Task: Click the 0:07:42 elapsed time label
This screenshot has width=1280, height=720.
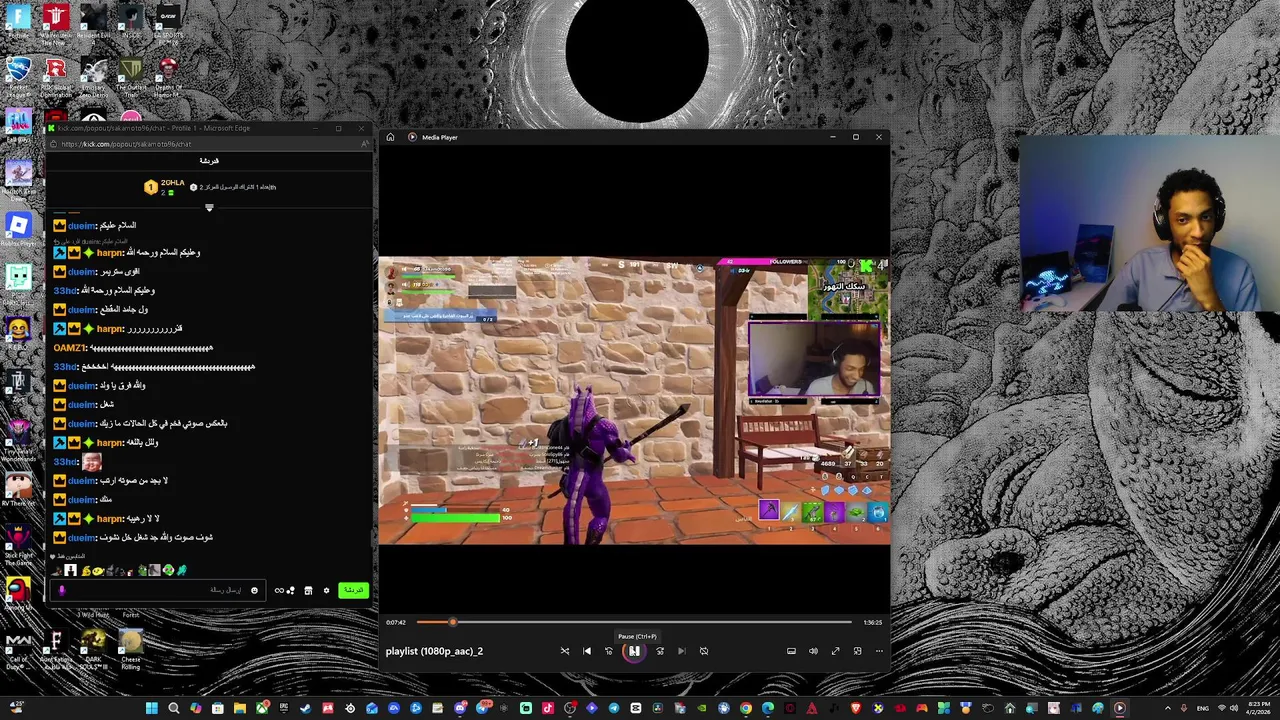Action: point(396,622)
